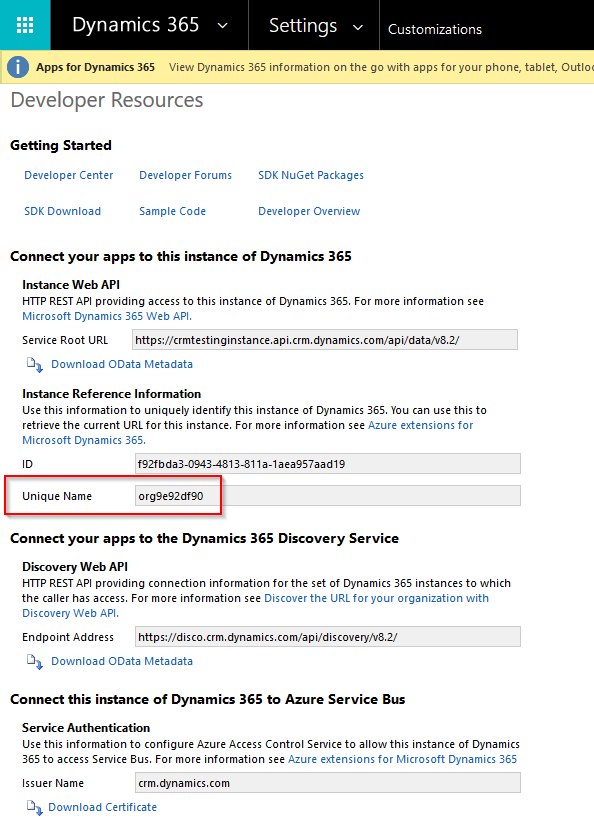Click the Discovery Endpoint Address field

coord(328,637)
